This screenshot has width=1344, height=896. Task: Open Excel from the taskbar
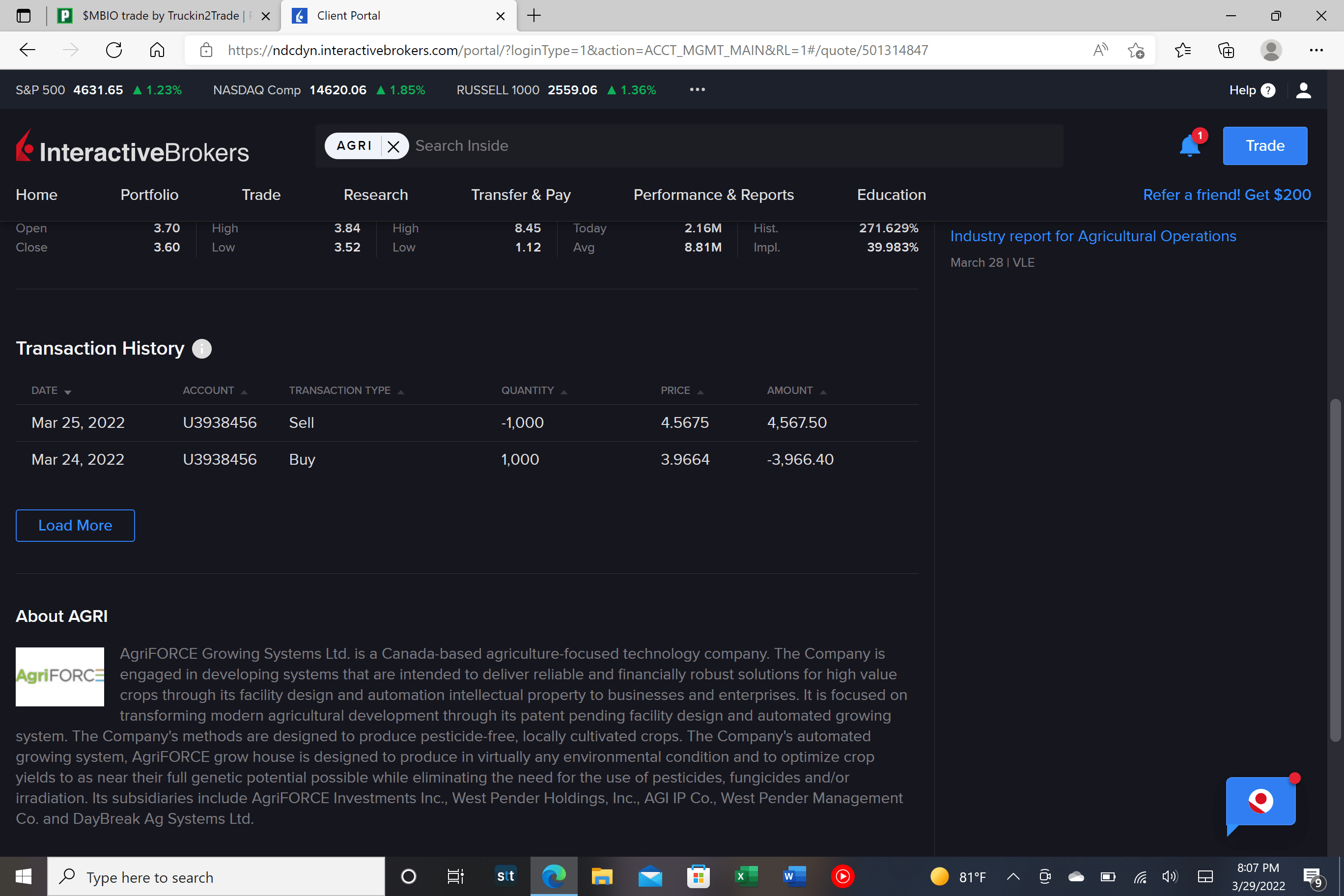(746, 876)
